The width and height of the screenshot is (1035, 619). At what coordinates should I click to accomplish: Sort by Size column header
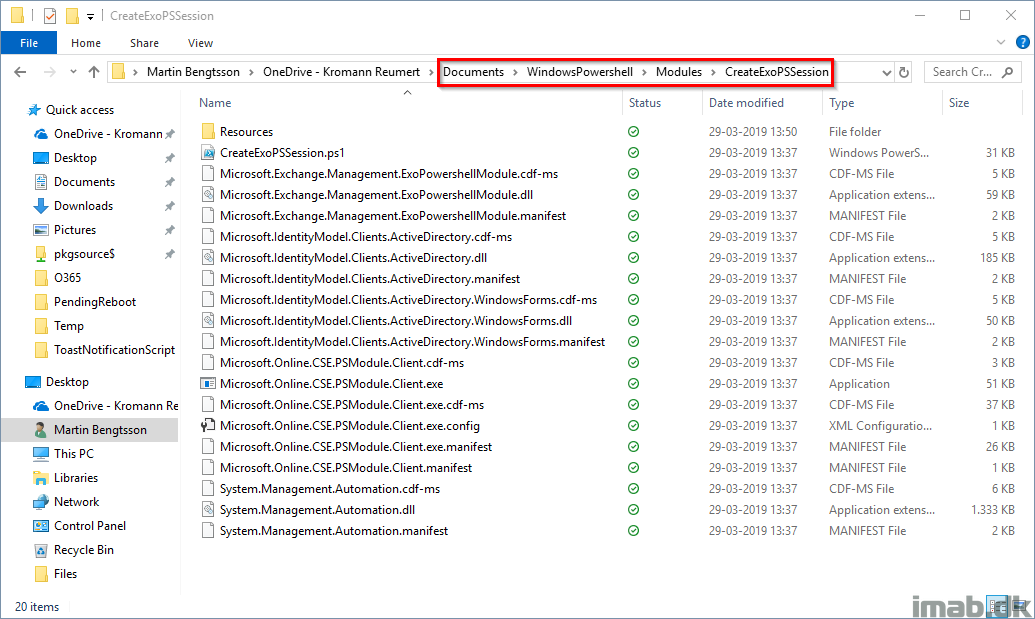[x=959, y=103]
